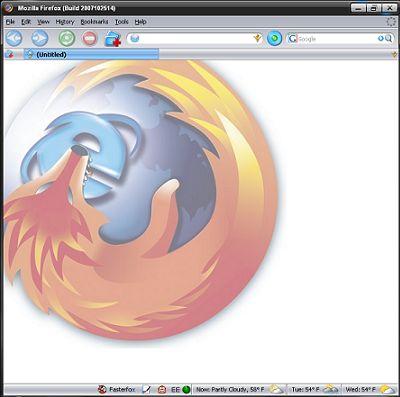Click Tuesday's forecast weather icon

pyautogui.click(x=330, y=389)
